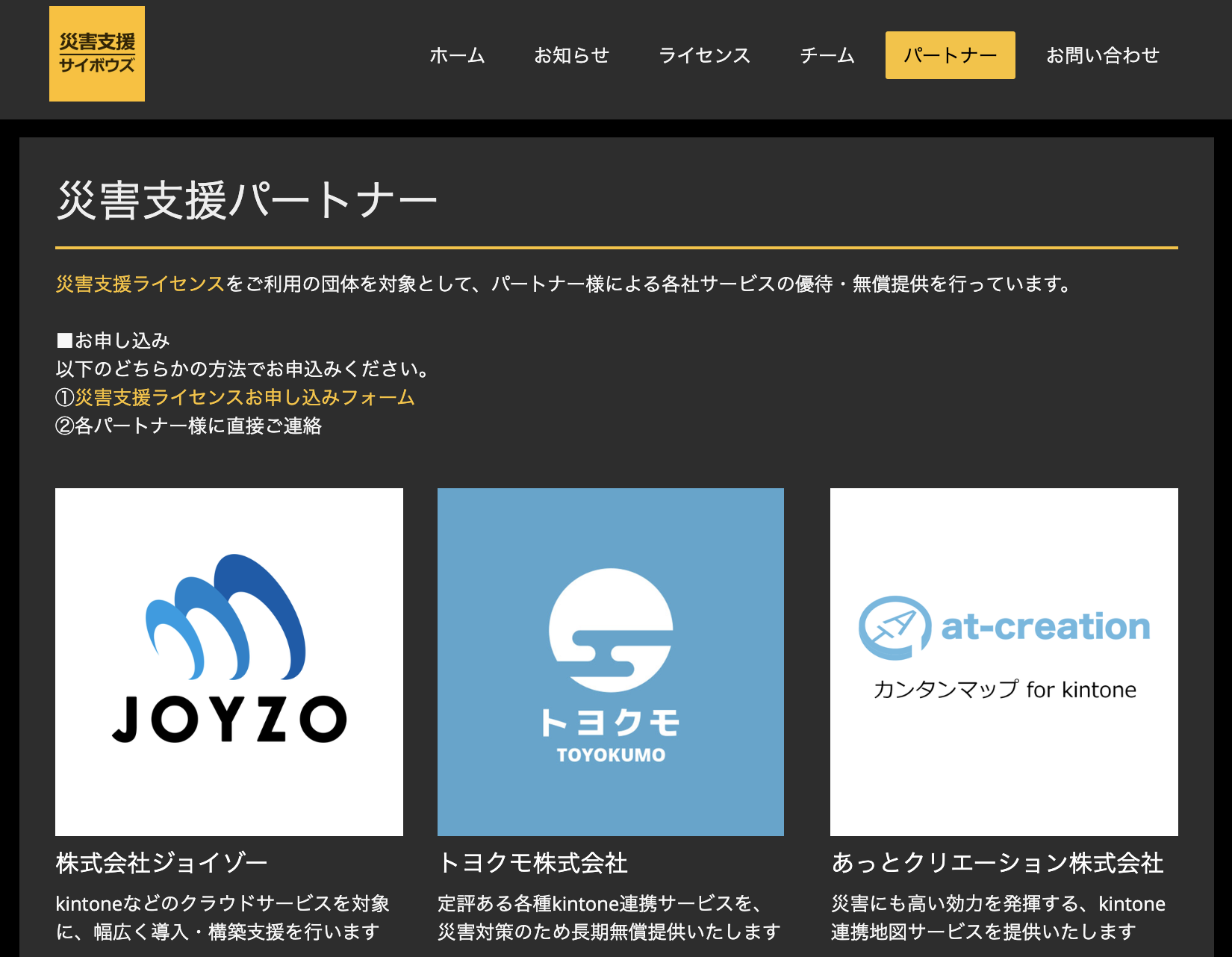Click the JOYZO logo thumbnail

(x=229, y=662)
